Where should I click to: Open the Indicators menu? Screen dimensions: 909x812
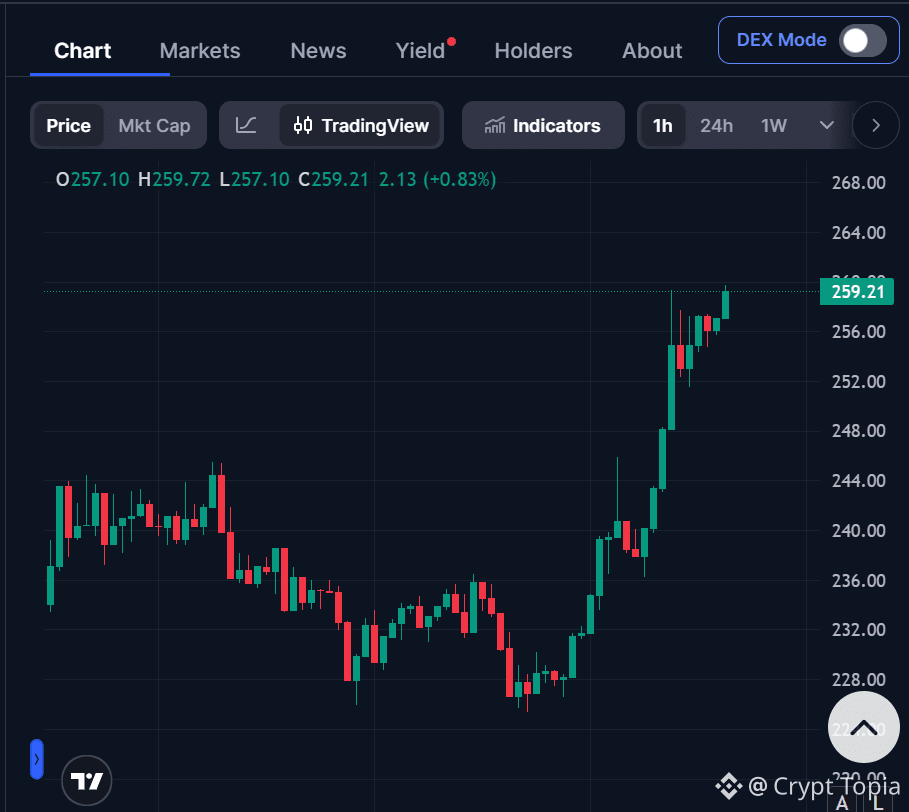pos(543,126)
